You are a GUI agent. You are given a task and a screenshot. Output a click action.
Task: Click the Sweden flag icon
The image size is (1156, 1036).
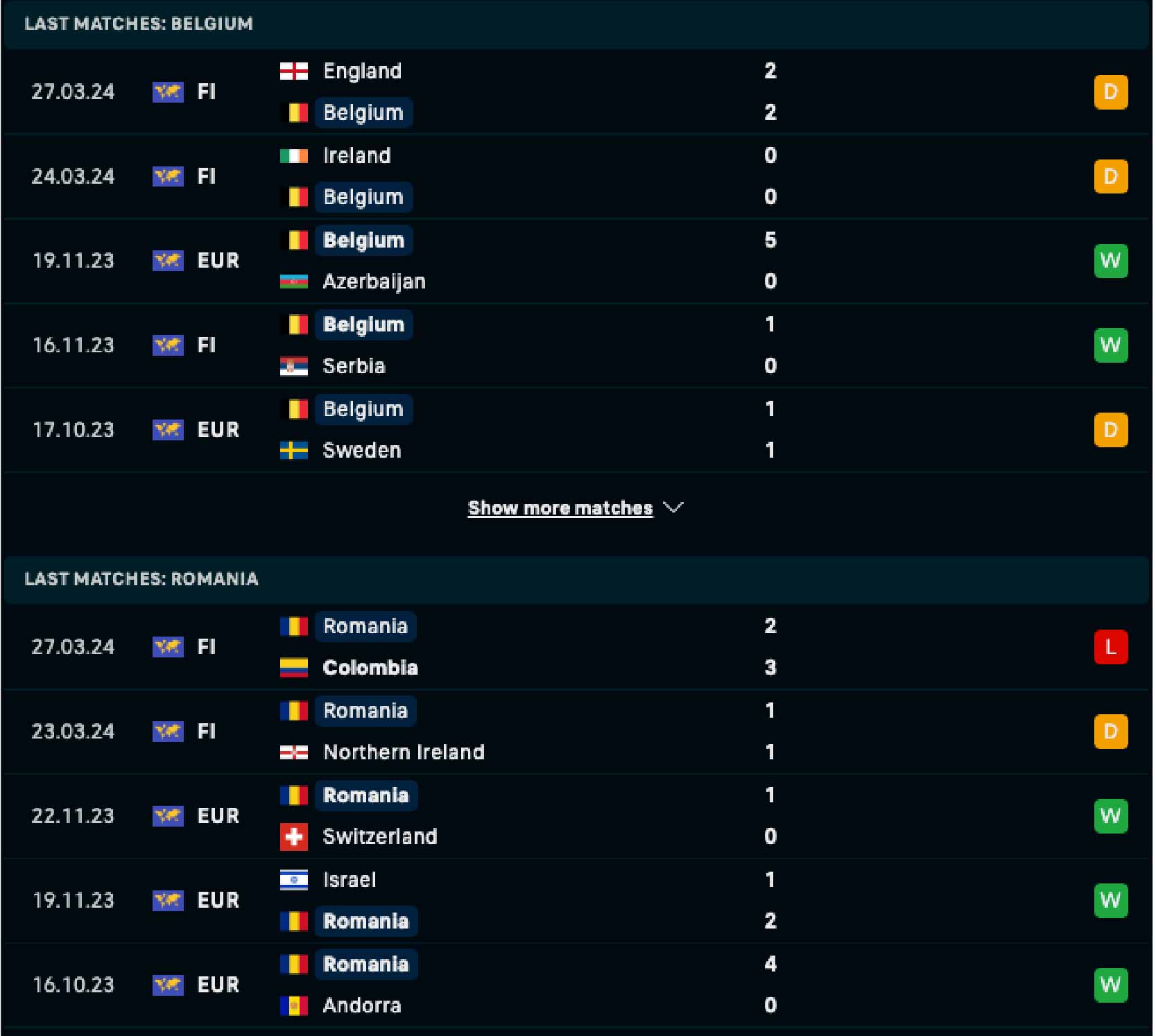pyautogui.click(x=293, y=451)
